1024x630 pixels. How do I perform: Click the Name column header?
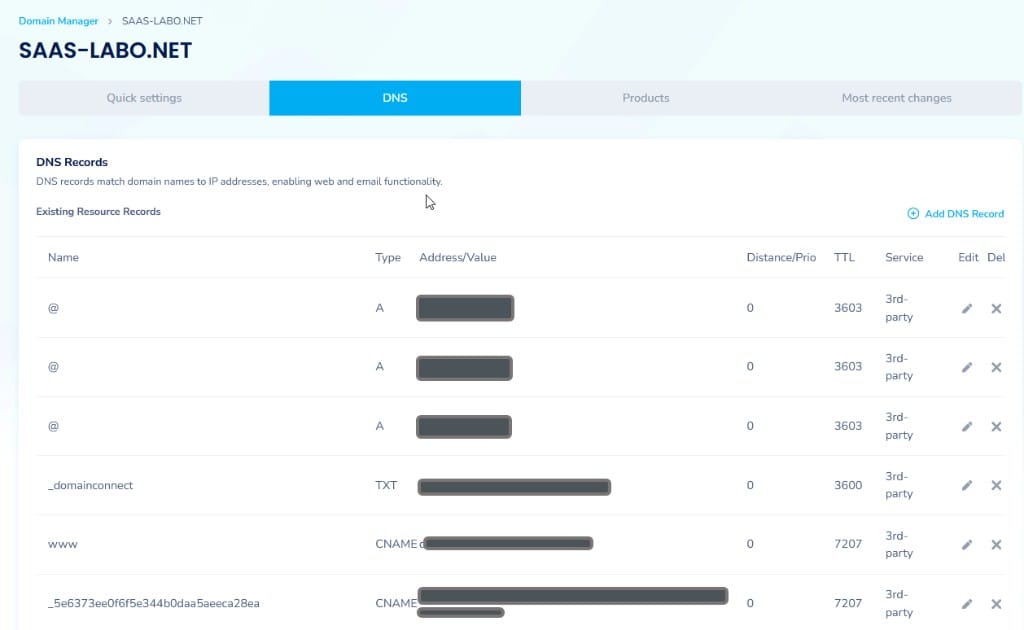pyautogui.click(x=63, y=257)
